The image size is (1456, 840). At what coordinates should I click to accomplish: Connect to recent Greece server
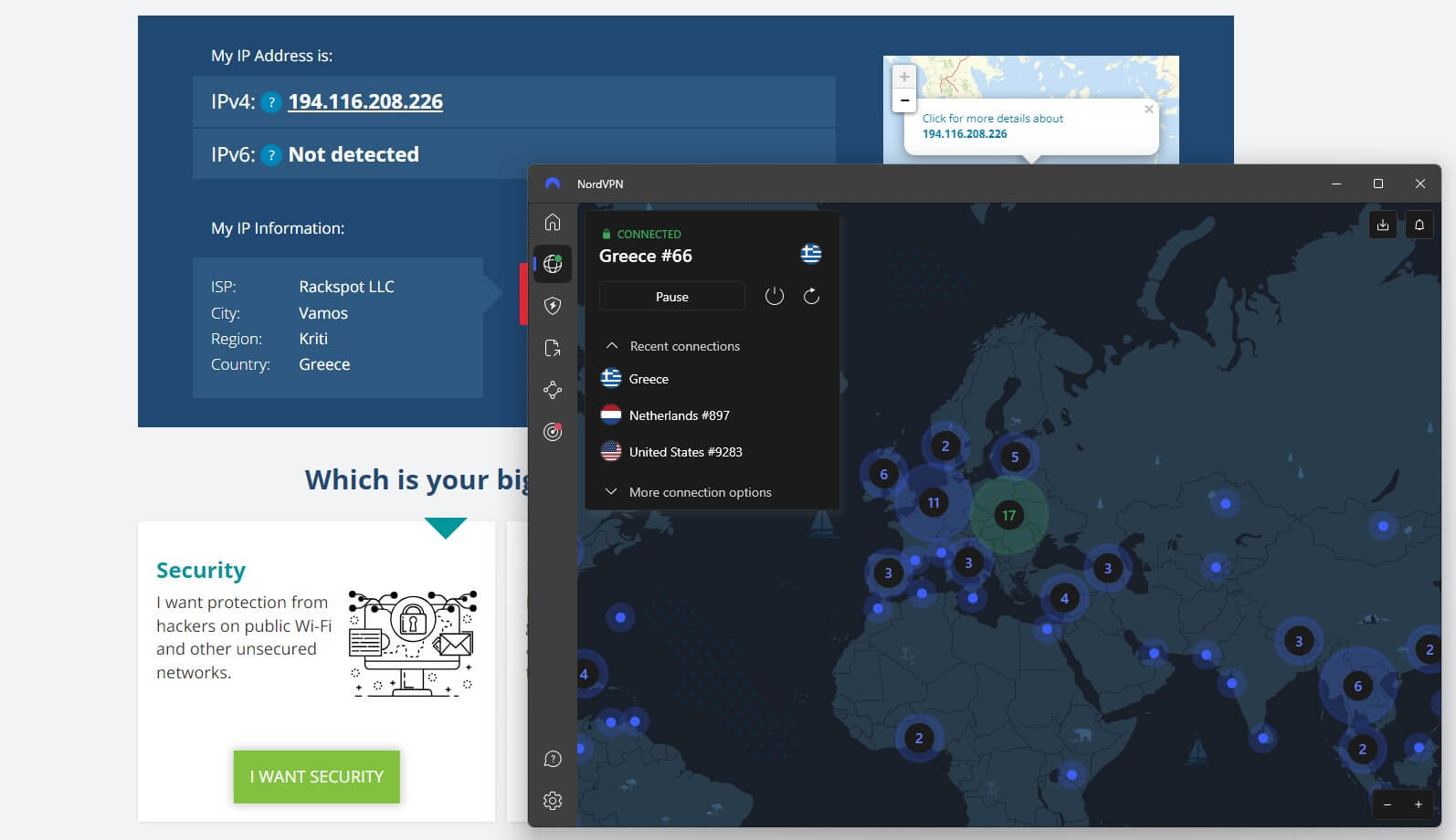pos(712,379)
